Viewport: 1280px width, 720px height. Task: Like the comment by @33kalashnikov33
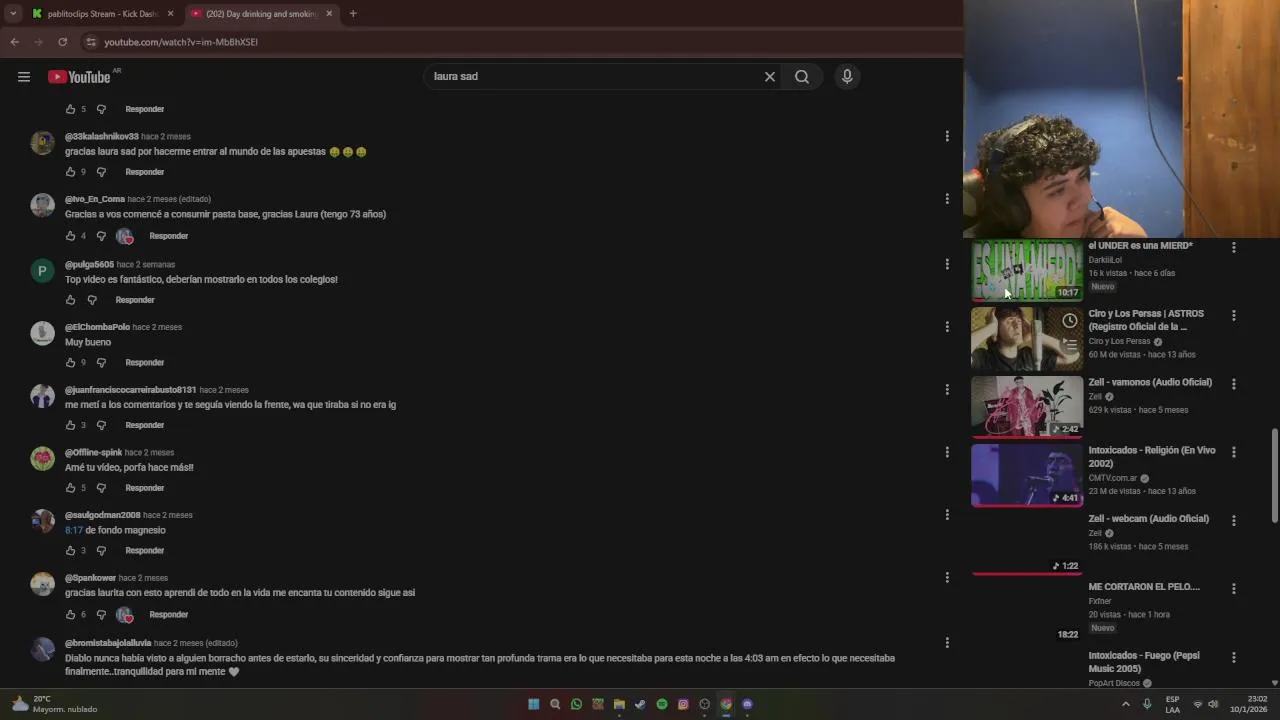(70, 172)
